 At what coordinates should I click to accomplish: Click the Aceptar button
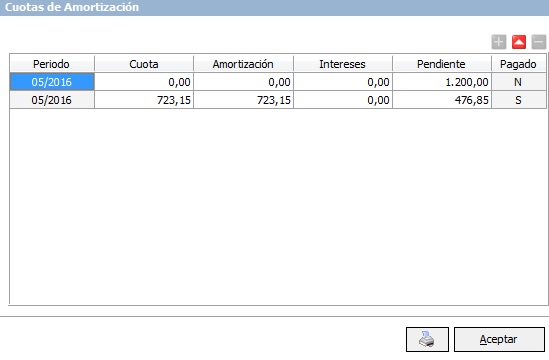[x=499, y=339]
